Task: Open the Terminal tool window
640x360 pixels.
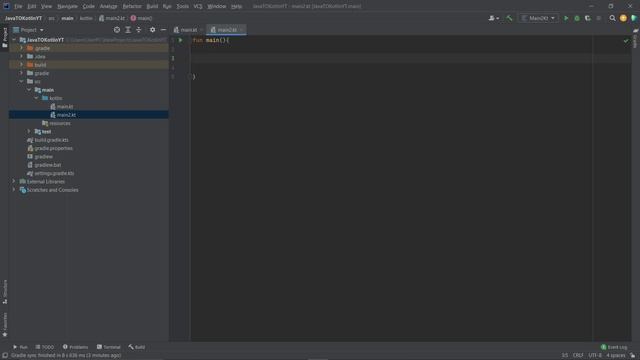Action: tap(109, 347)
